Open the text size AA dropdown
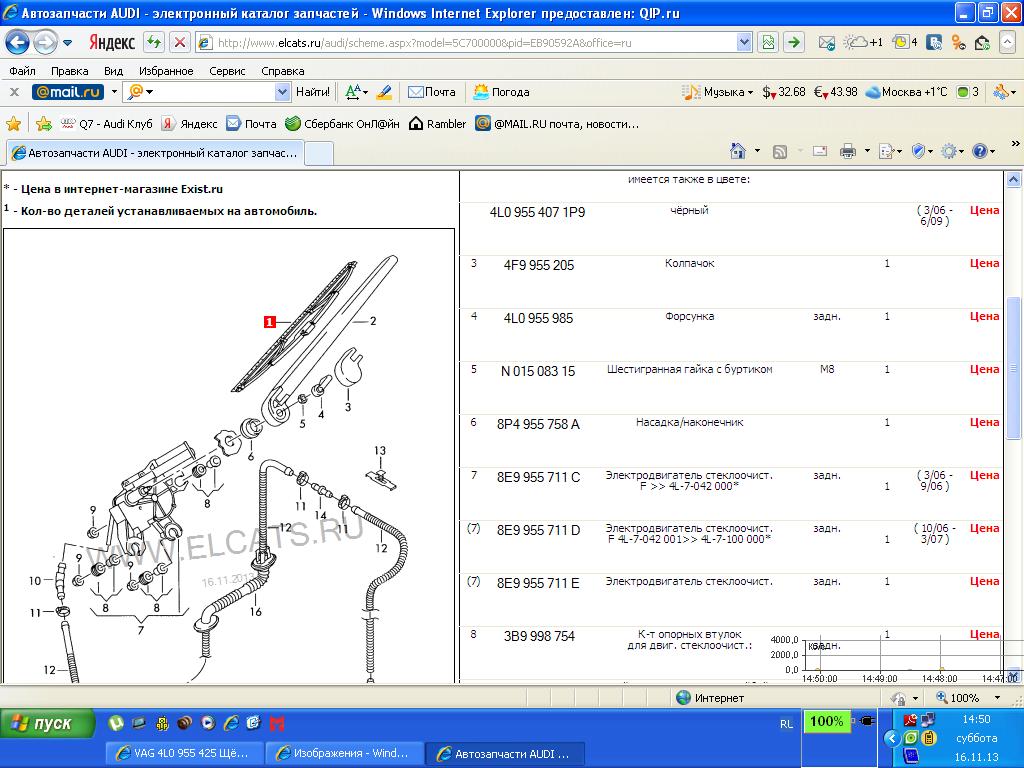Image resolution: width=1024 pixels, height=768 pixels. tap(357, 92)
